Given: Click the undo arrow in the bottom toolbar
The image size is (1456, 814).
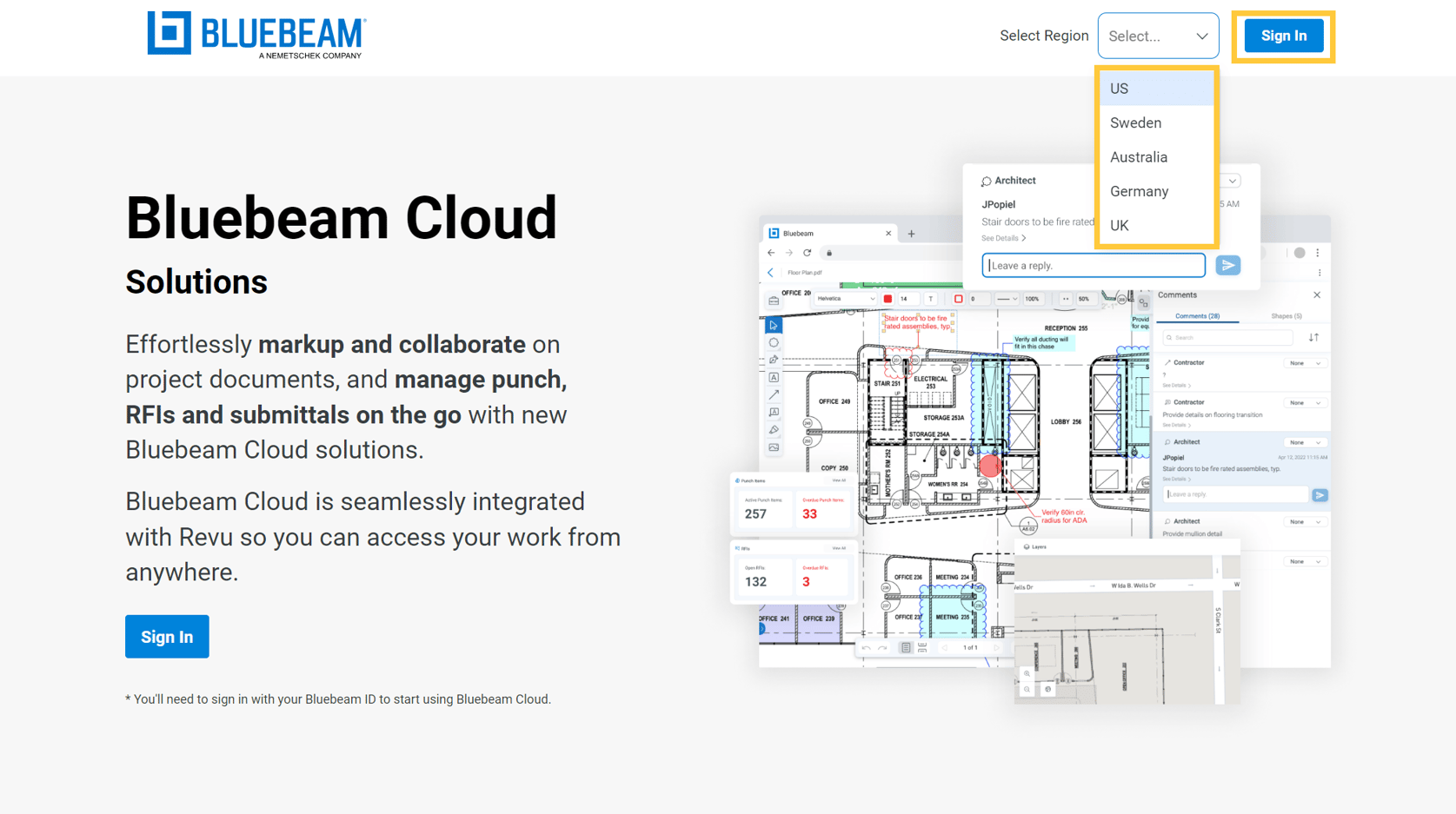Looking at the screenshot, I should [x=867, y=647].
